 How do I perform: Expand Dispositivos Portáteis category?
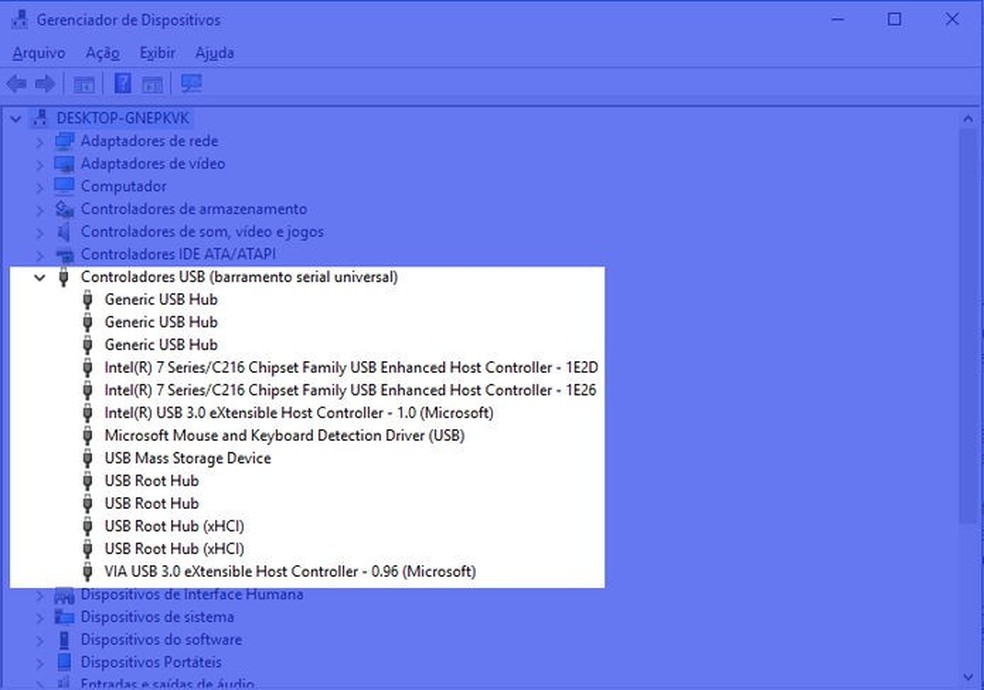pos(40,663)
